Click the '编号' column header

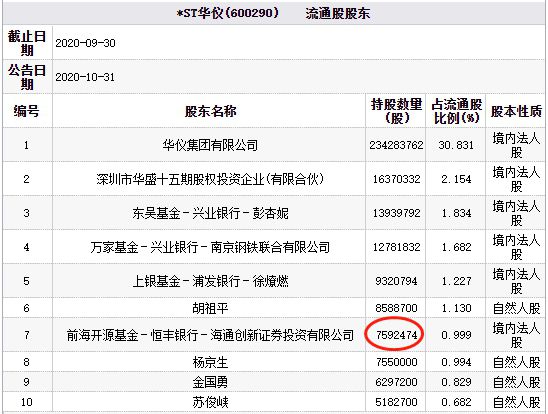27,111
